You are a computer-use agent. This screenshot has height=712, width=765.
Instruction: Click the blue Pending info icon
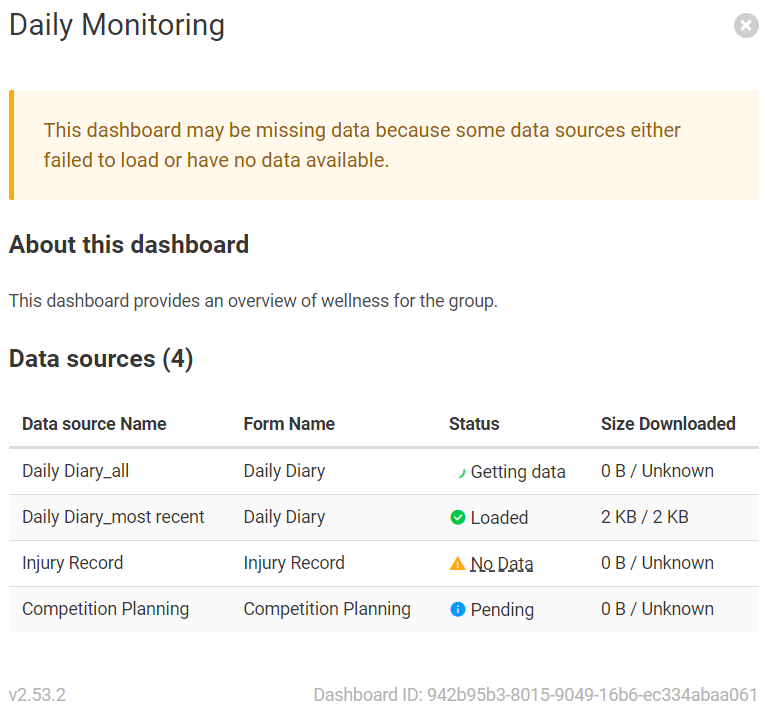[458, 609]
